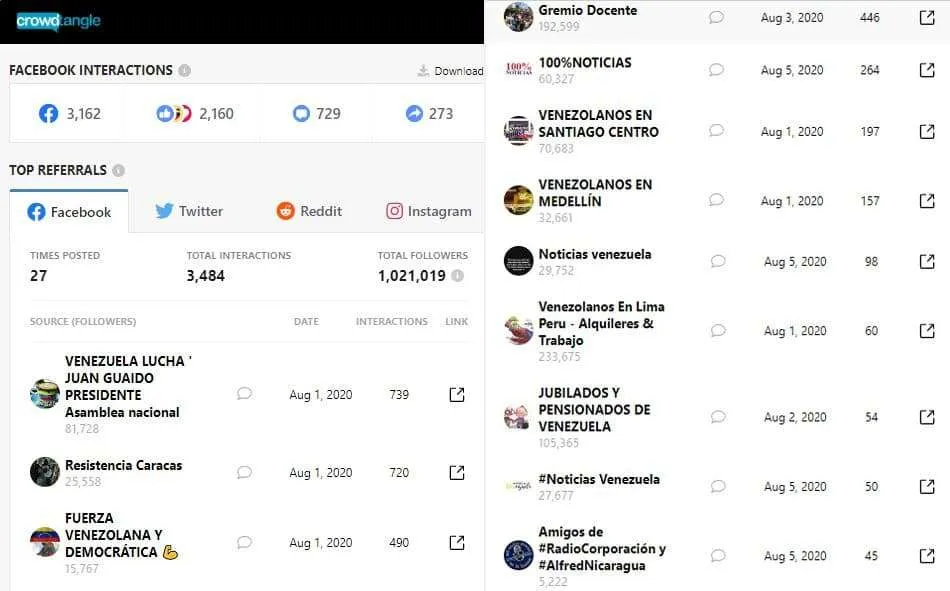
Task: Open external link for Resistencia Caracas
Action: tap(457, 473)
